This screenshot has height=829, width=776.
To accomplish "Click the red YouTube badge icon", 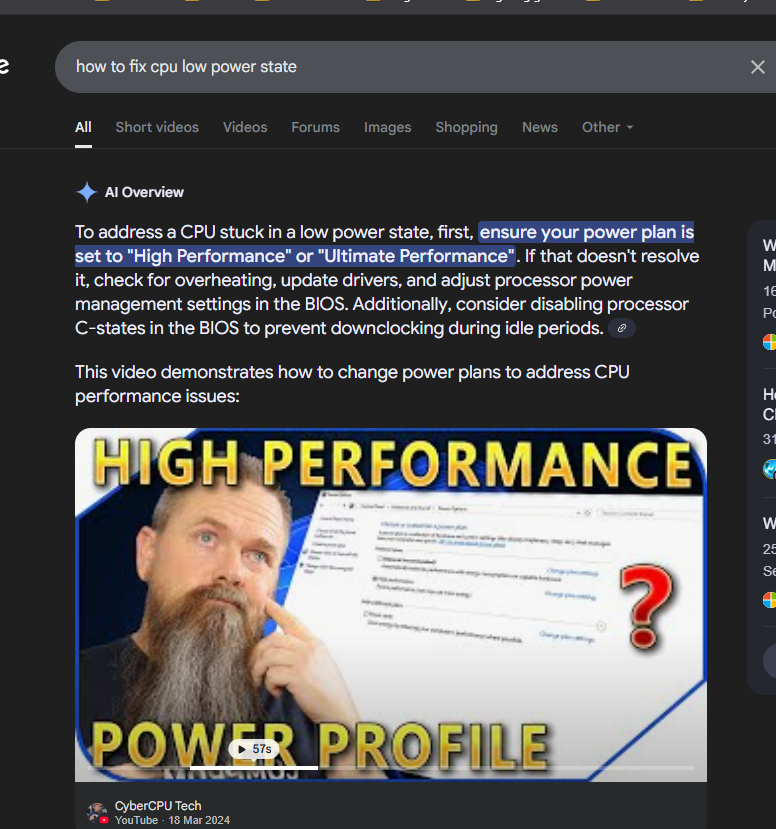I will (x=104, y=820).
